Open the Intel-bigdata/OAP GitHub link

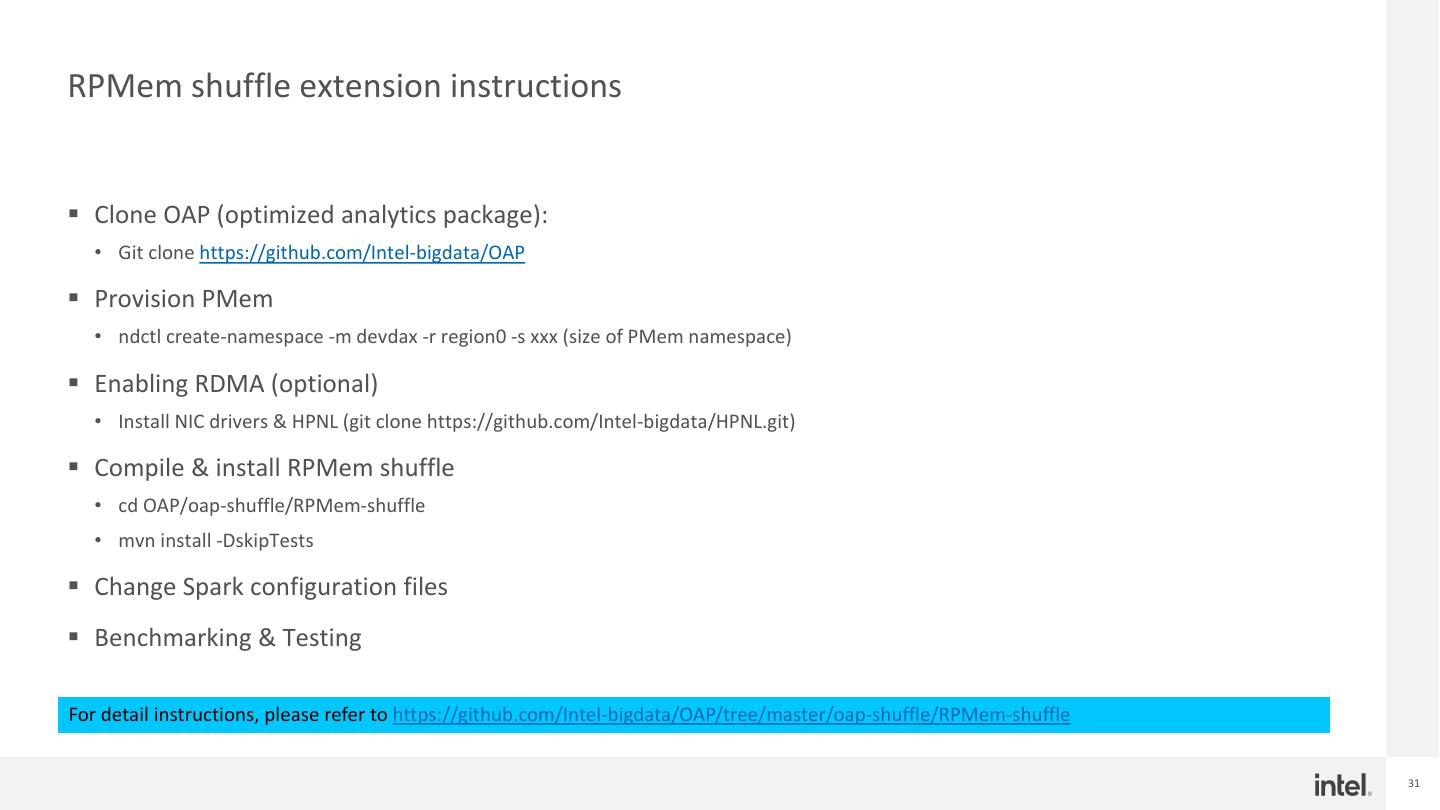coord(362,253)
